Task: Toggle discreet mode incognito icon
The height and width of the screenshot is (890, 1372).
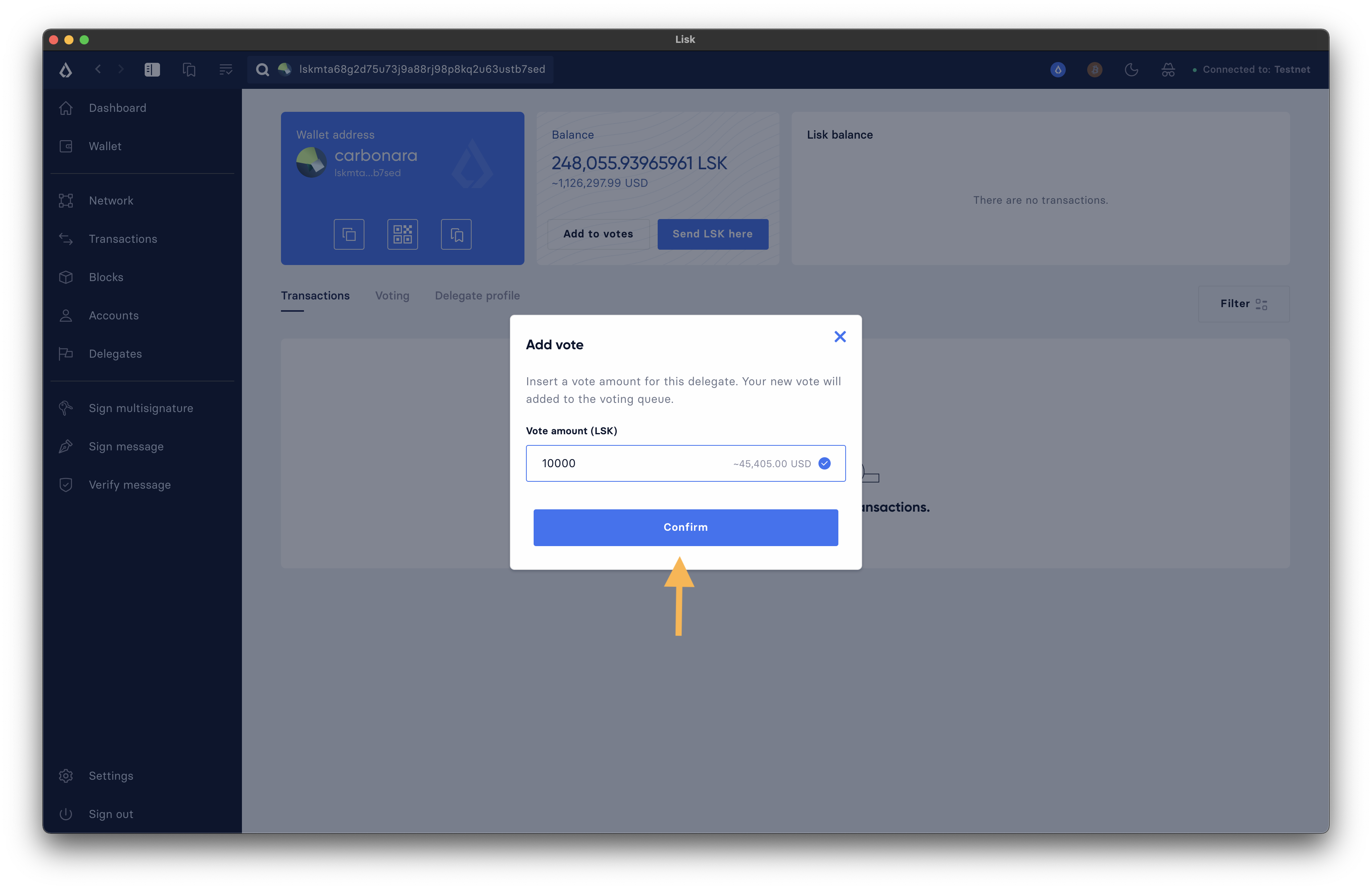Action: click(x=1168, y=70)
